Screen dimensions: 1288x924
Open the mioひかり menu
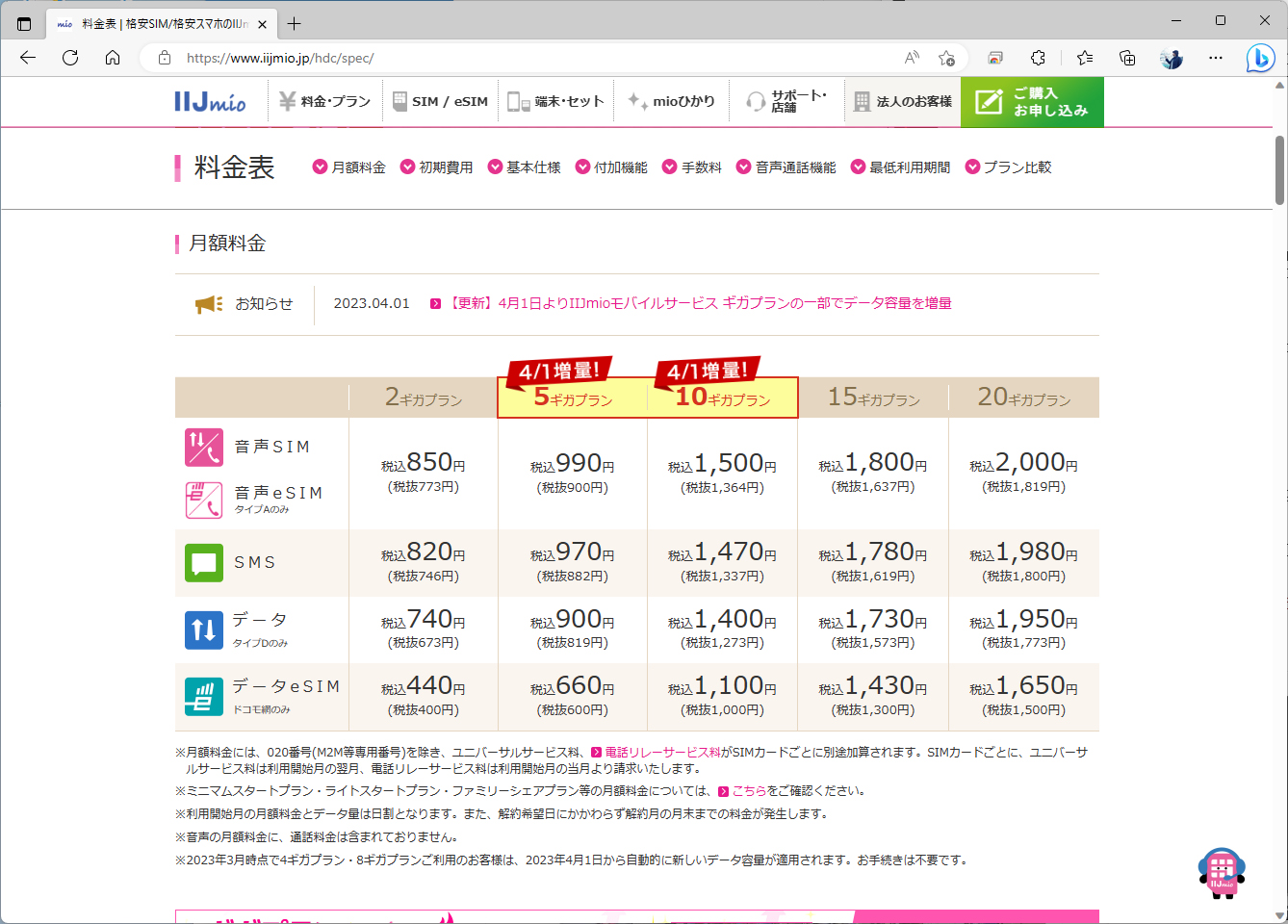pos(671,101)
